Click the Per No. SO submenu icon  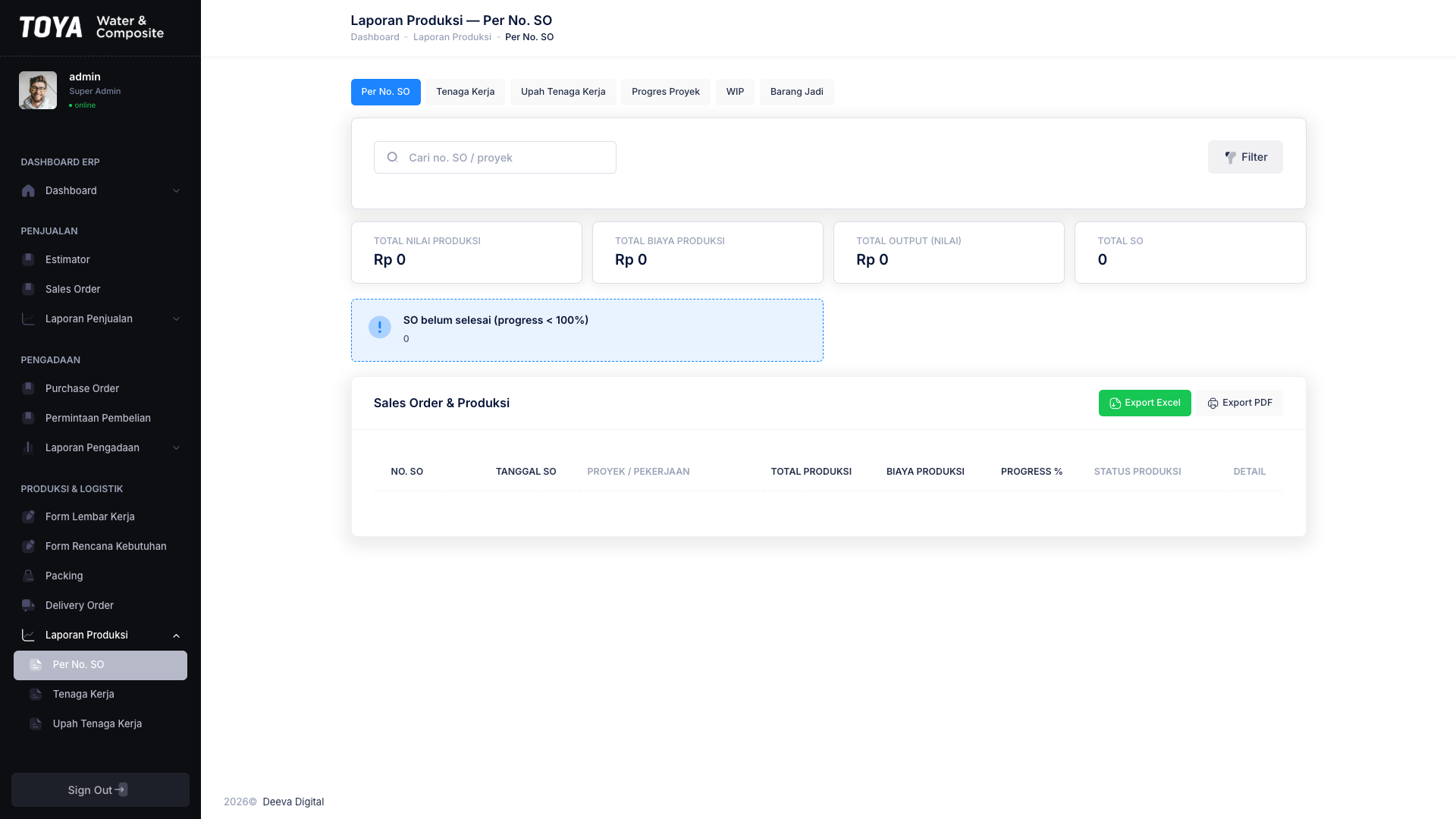36,664
